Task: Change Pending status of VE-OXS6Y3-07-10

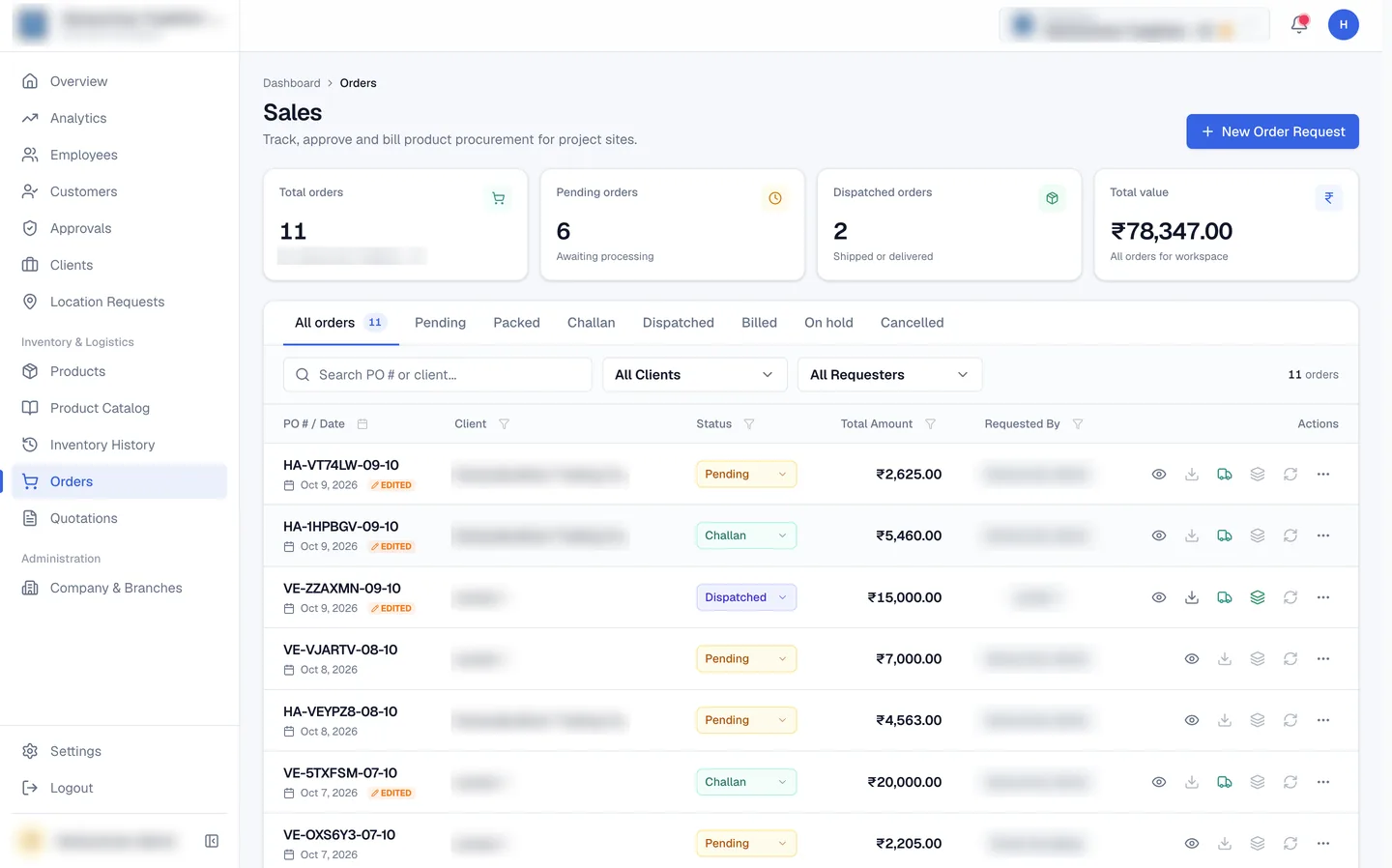Action: click(x=746, y=844)
